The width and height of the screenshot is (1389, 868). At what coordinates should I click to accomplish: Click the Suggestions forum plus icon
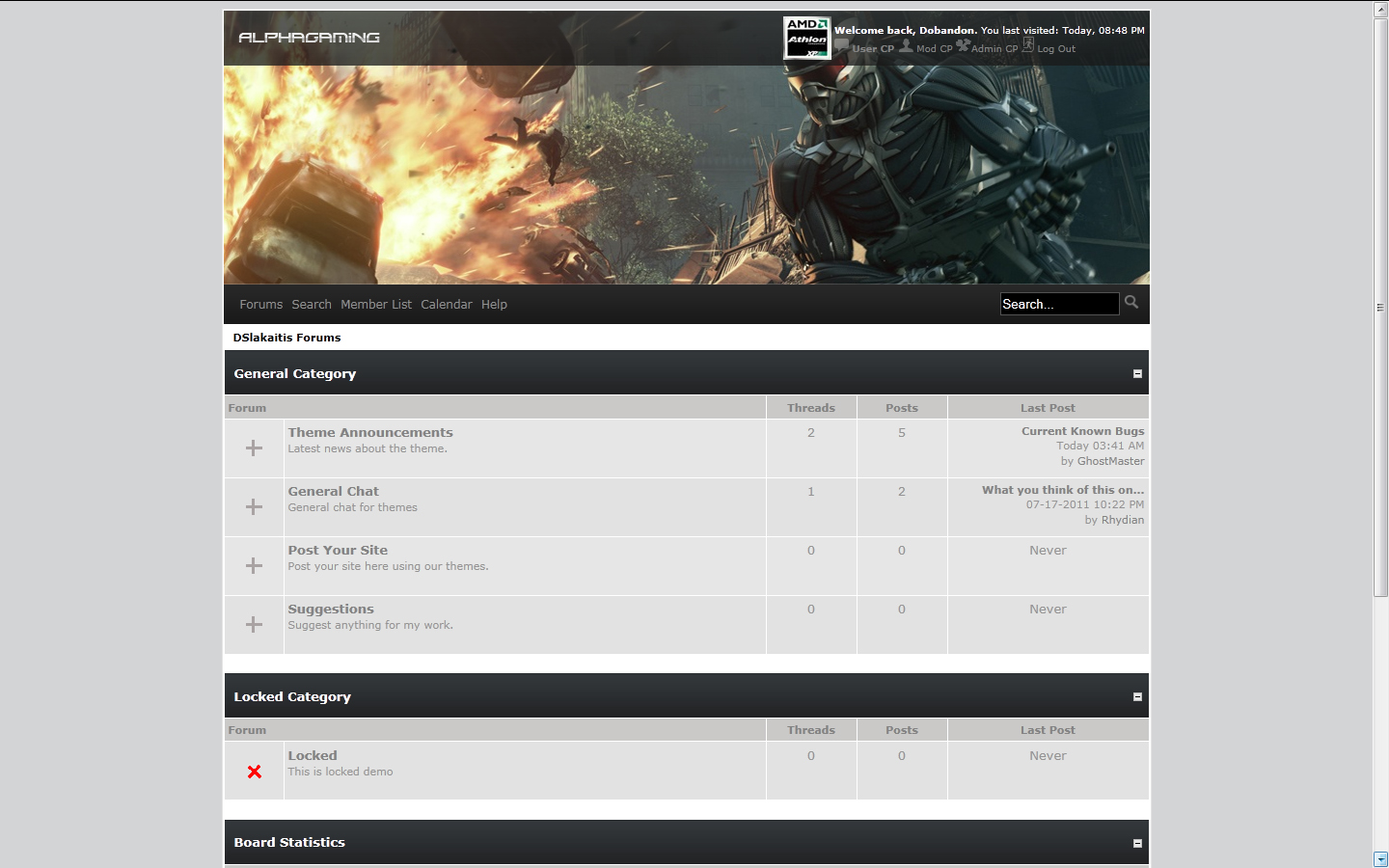click(x=254, y=625)
